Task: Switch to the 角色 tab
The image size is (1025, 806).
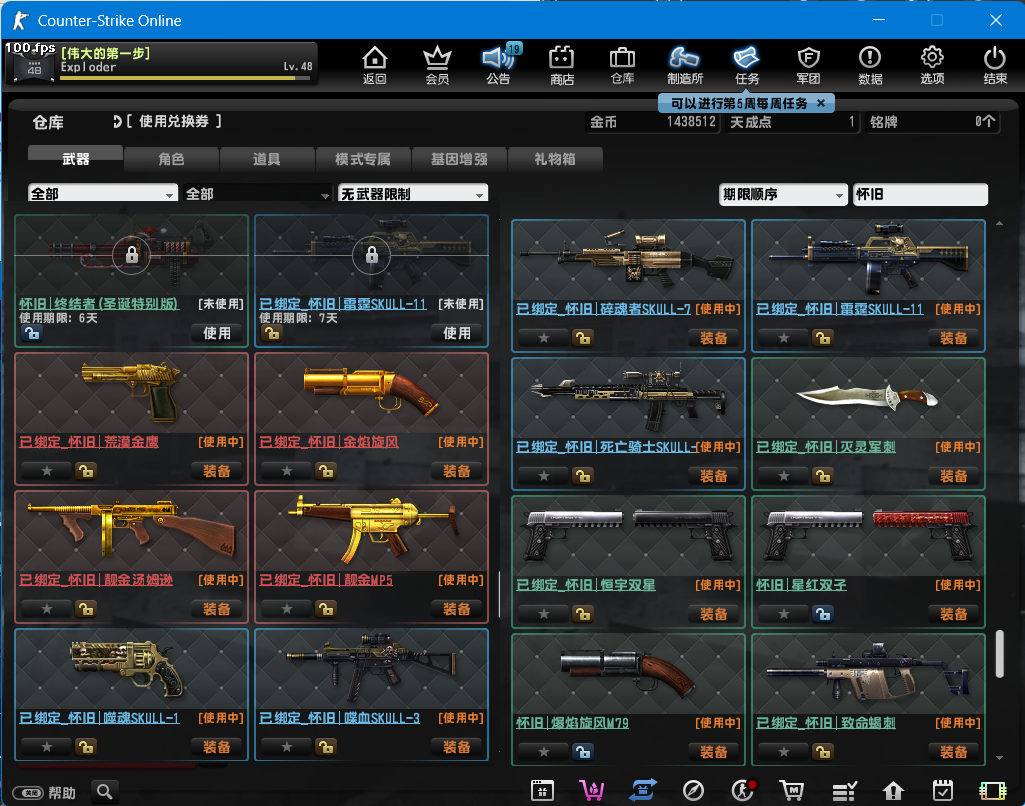Action: click(171, 159)
